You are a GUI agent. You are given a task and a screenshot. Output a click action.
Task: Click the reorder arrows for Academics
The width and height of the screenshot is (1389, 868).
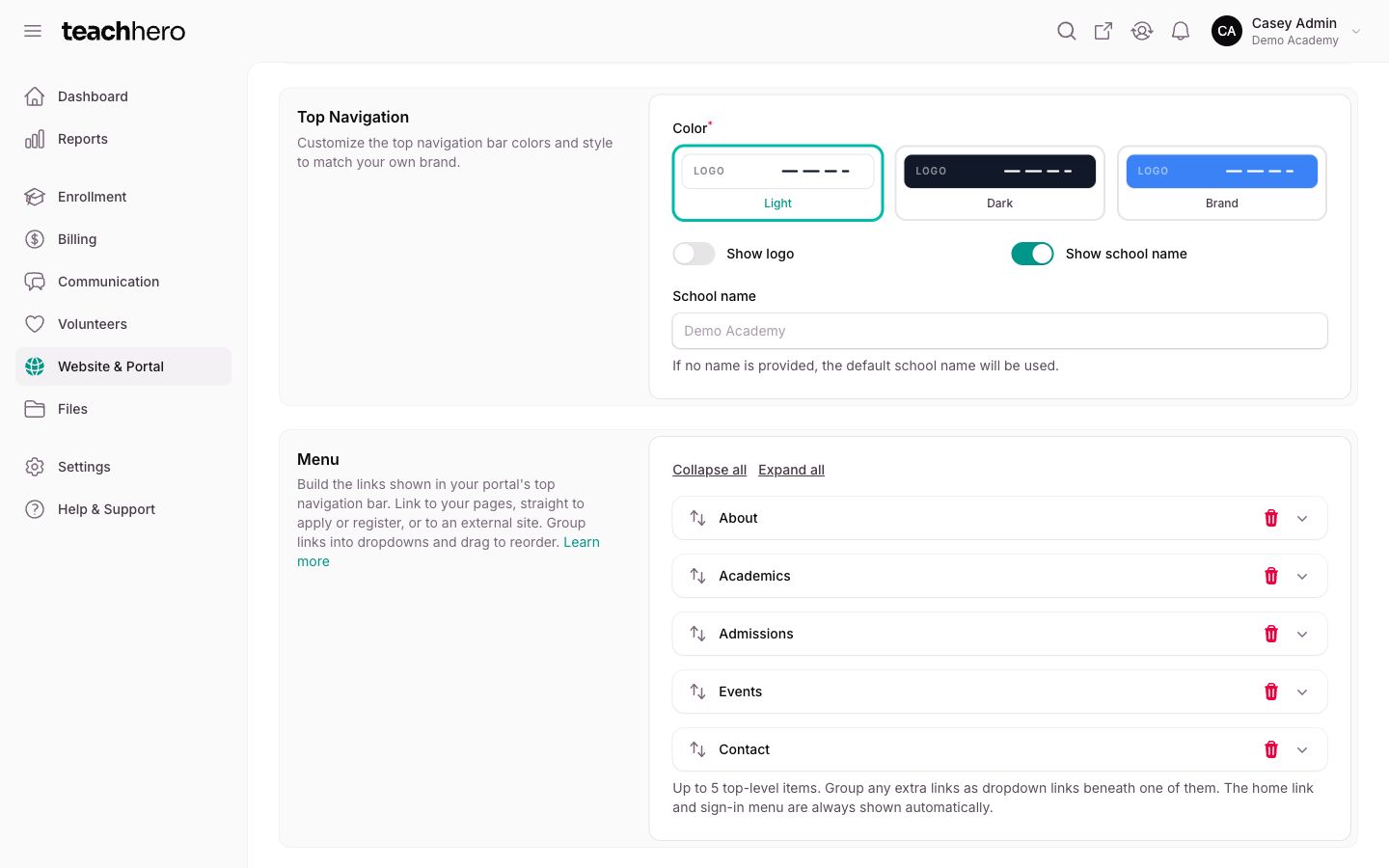click(x=698, y=576)
